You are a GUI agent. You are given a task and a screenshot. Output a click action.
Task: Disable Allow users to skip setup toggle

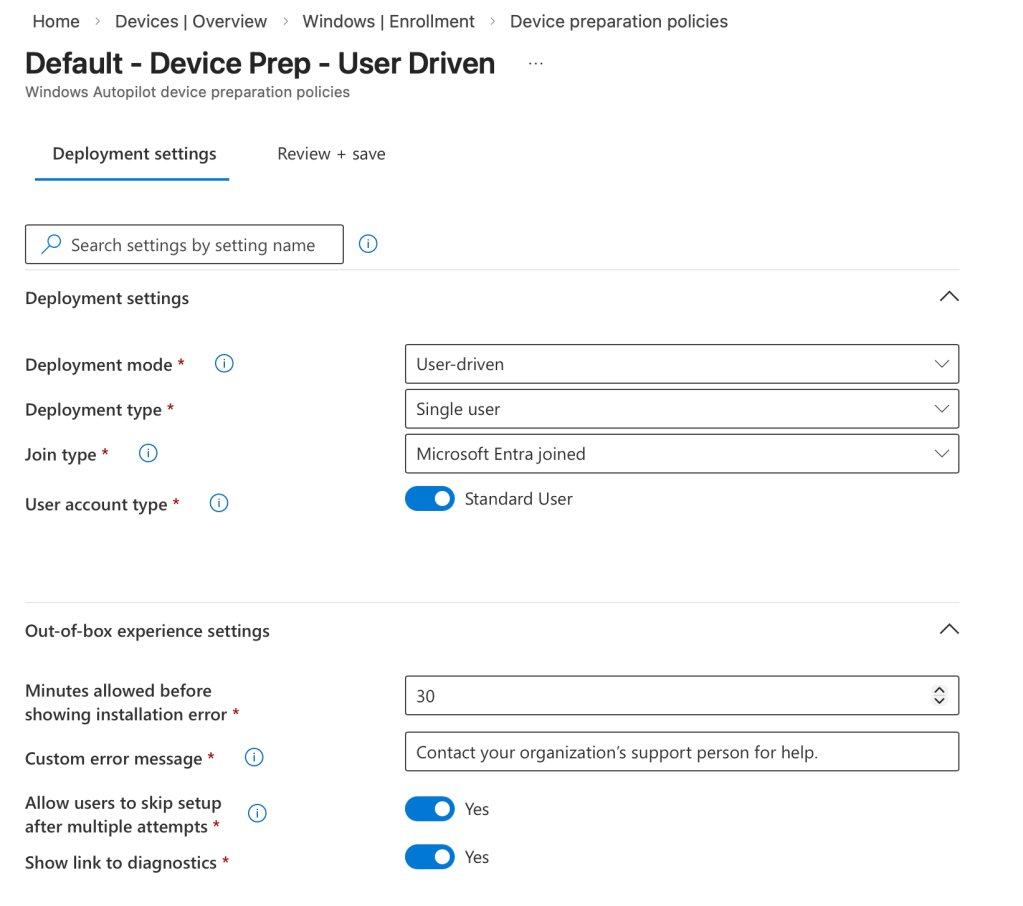(430, 809)
